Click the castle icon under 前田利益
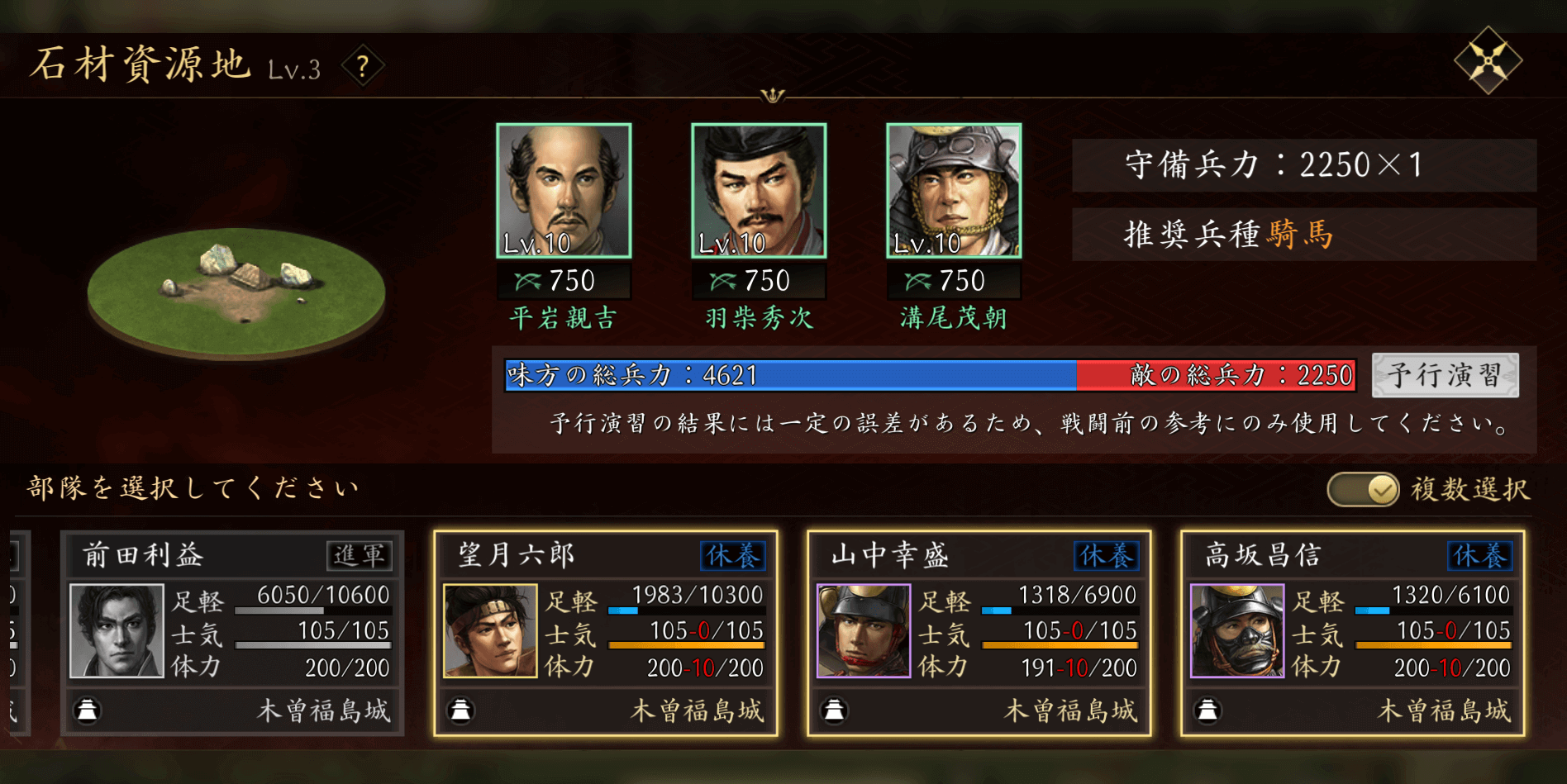The height and width of the screenshot is (784, 1567). pos(87,710)
